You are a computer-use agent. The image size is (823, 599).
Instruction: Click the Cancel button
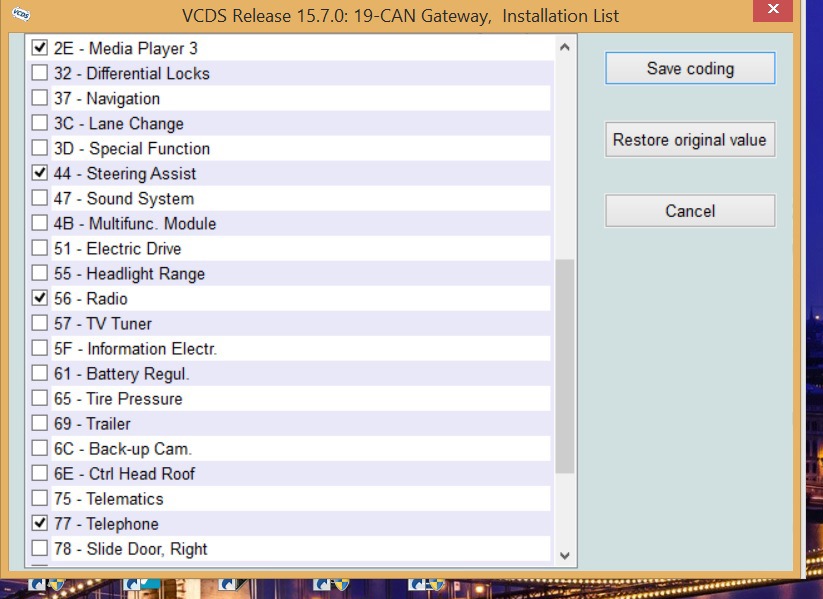pos(690,211)
